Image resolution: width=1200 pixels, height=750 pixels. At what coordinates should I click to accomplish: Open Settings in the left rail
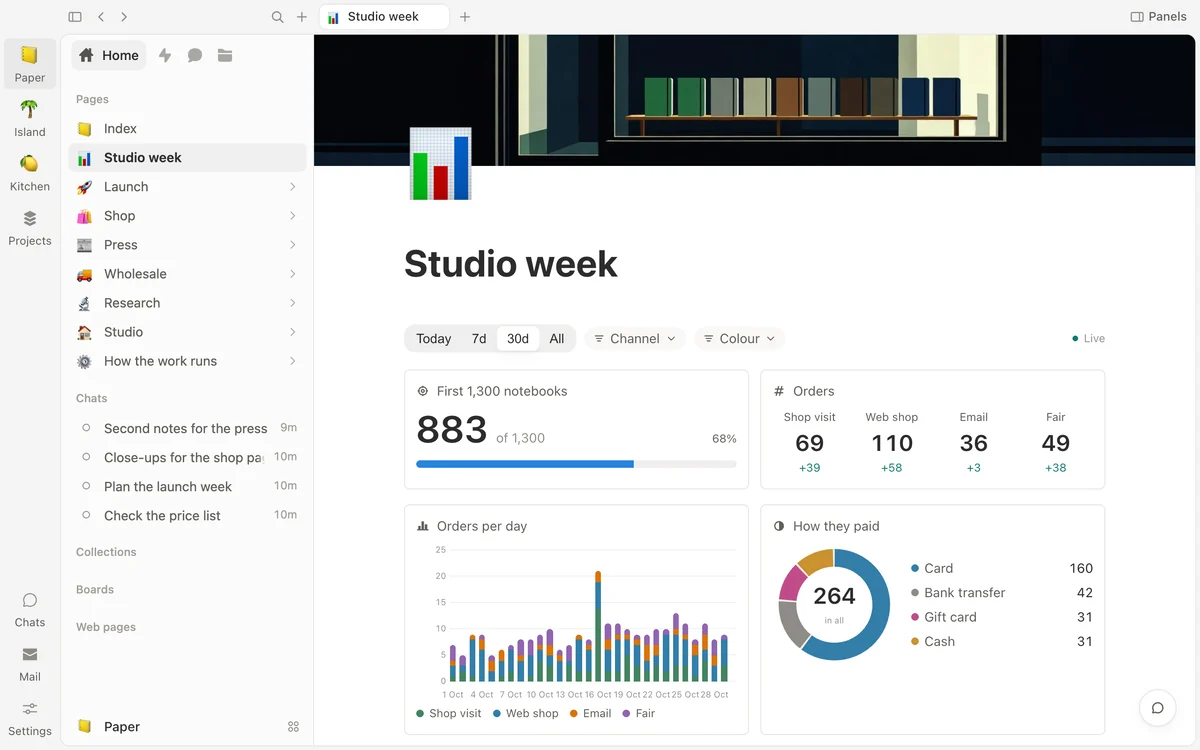pyautogui.click(x=30, y=717)
